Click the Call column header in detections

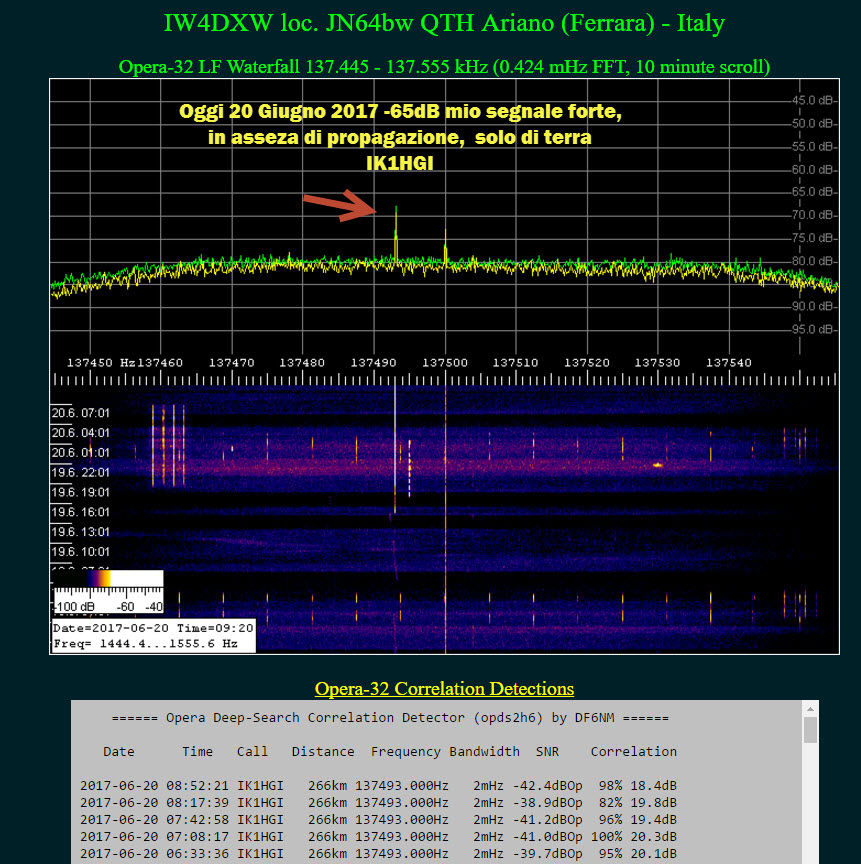coord(252,752)
